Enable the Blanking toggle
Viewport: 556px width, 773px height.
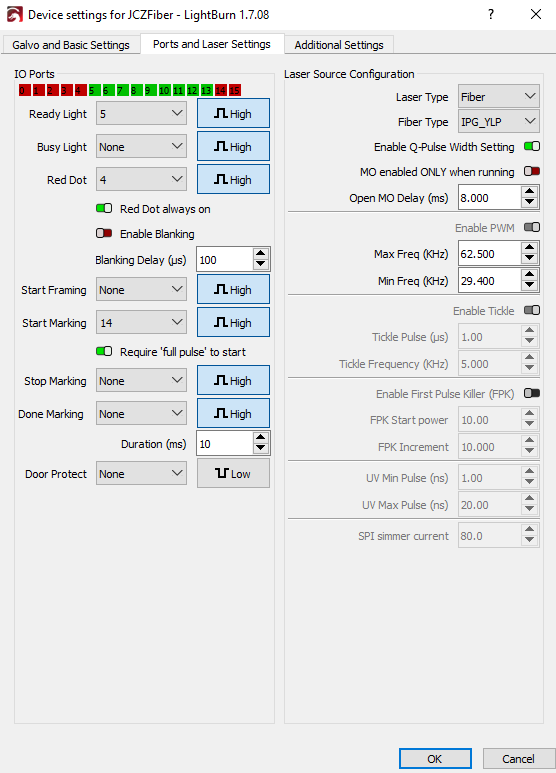tap(104, 233)
